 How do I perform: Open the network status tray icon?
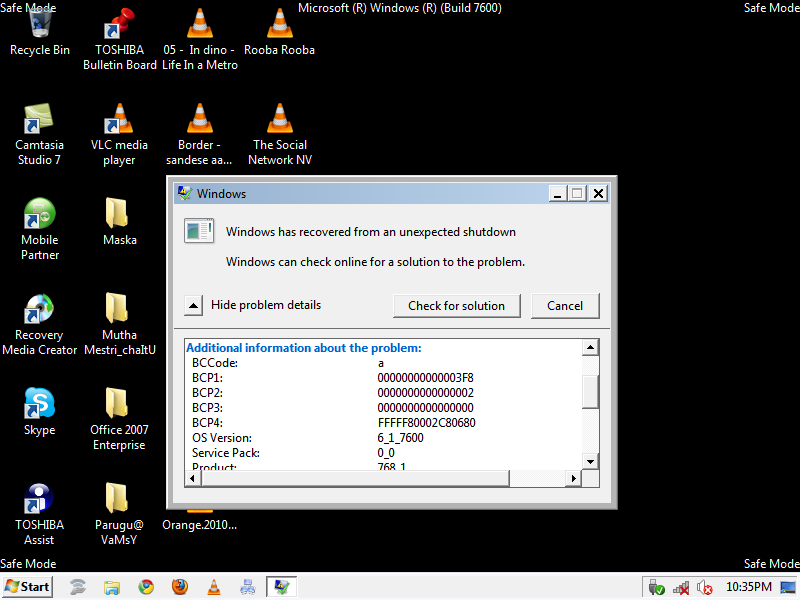coord(681,588)
